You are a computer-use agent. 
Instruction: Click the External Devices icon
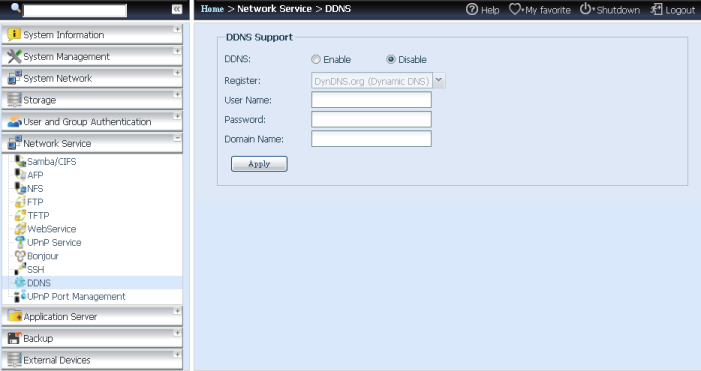15,359
